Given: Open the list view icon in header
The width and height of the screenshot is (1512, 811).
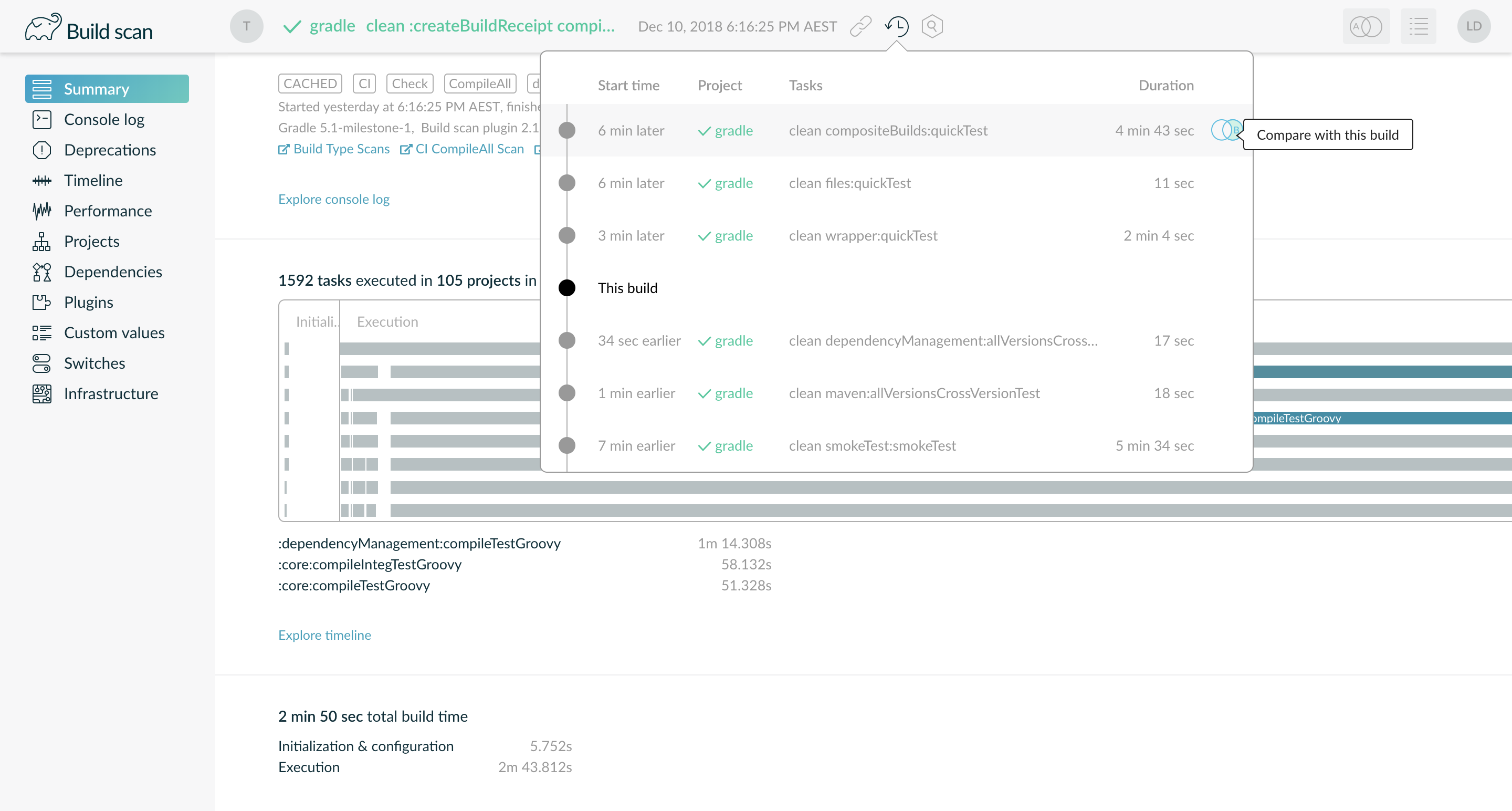Looking at the screenshot, I should (1418, 26).
